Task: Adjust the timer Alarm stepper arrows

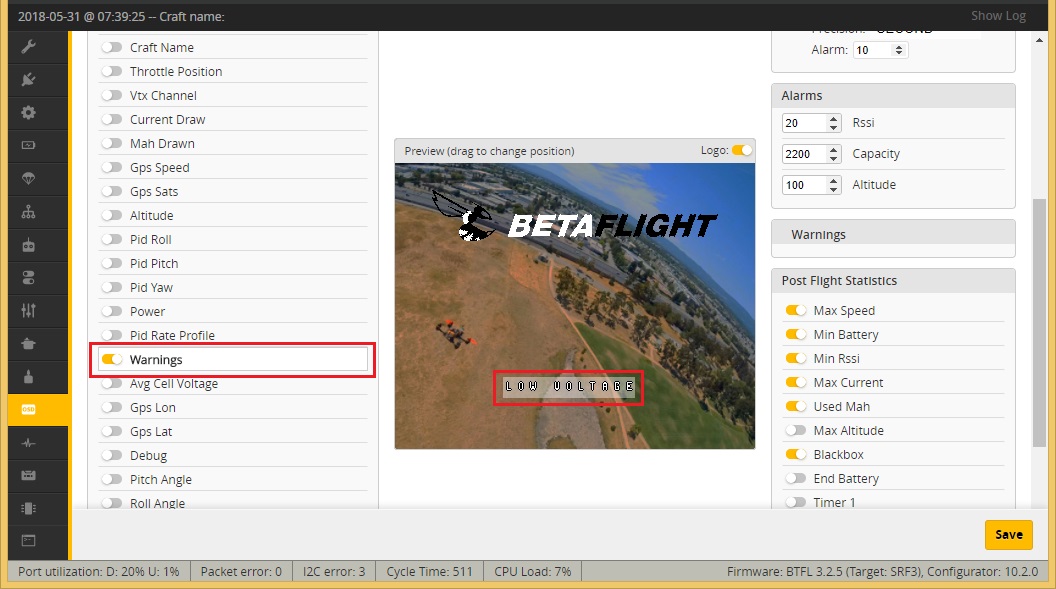Action: click(x=898, y=50)
